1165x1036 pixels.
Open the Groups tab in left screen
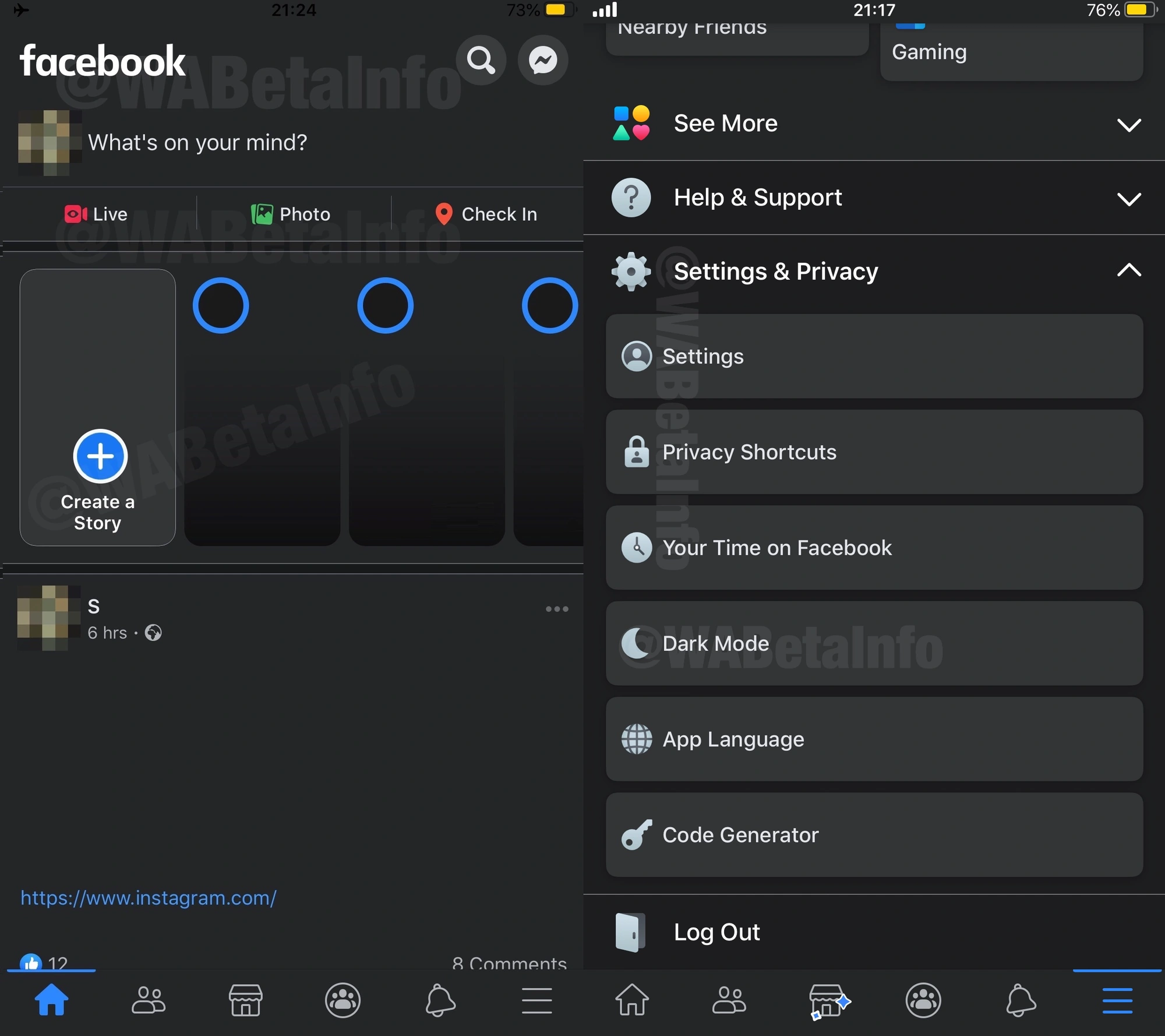(x=343, y=1000)
